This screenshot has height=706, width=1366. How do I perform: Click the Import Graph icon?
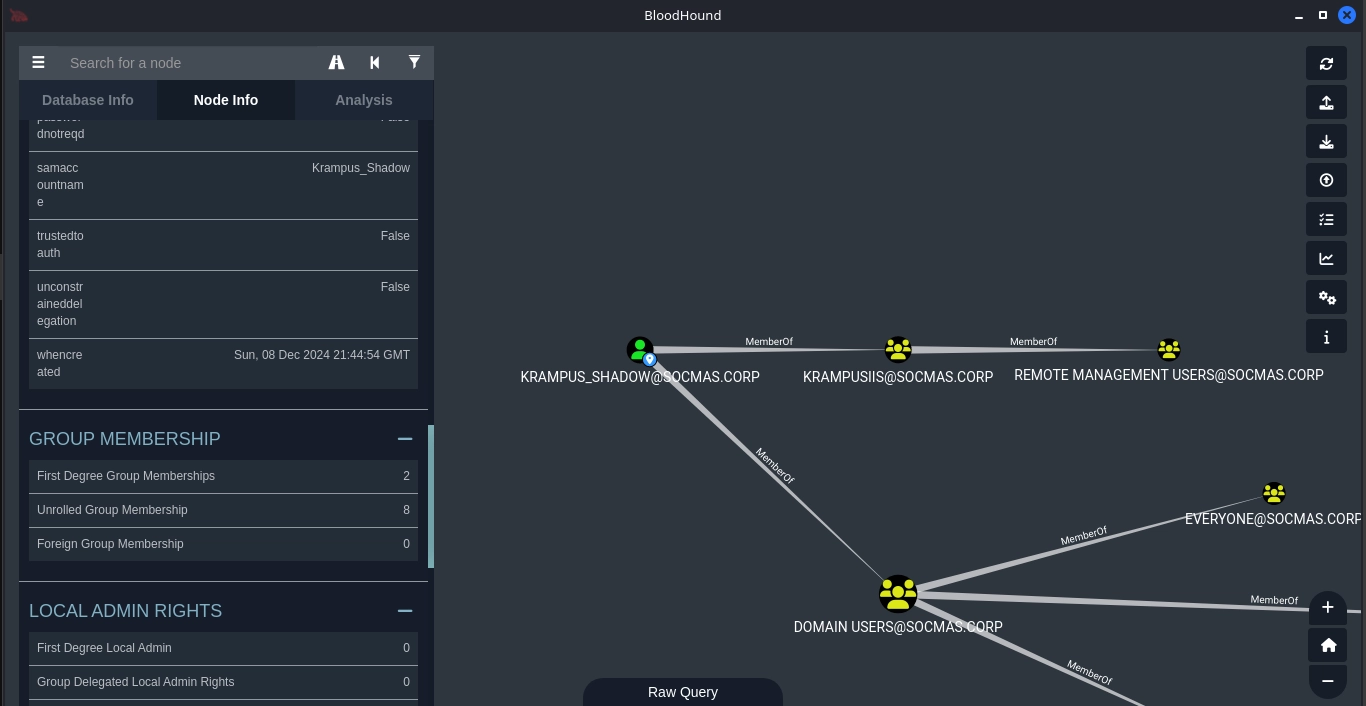click(x=1326, y=141)
